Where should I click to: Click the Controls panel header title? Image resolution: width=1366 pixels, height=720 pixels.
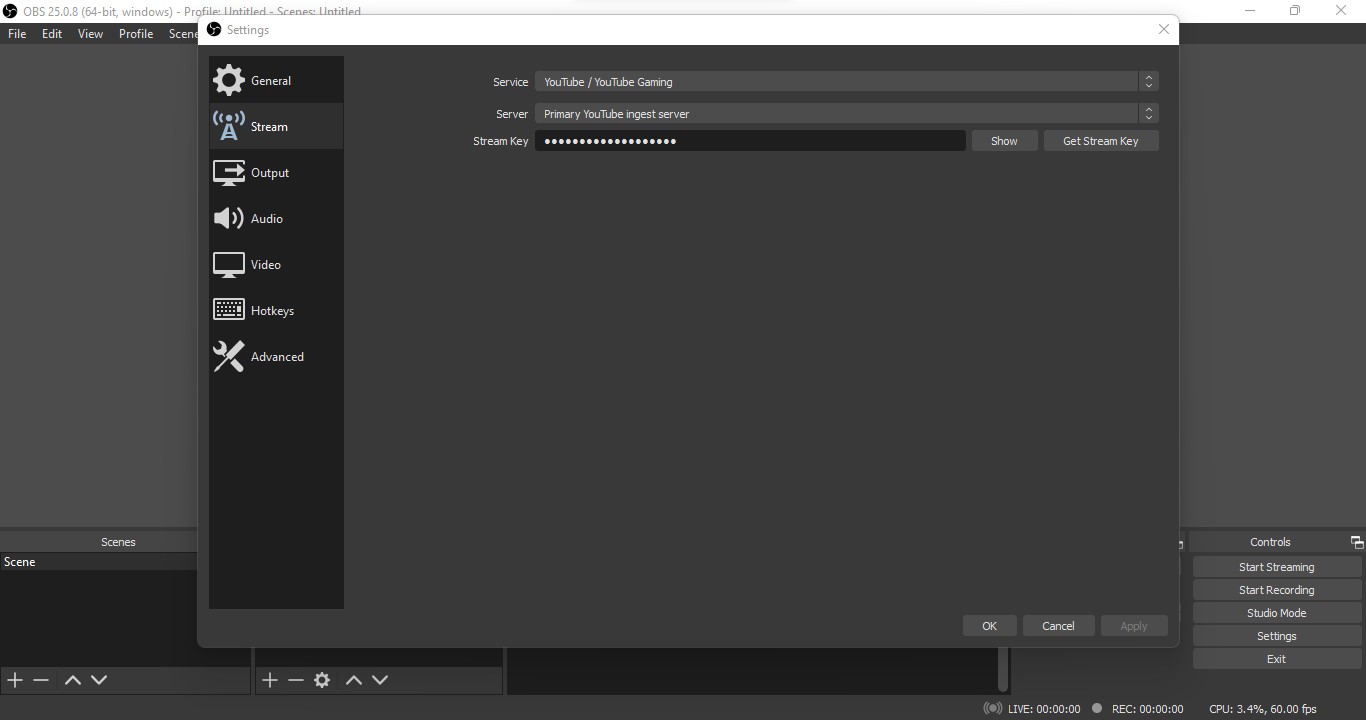click(1270, 542)
